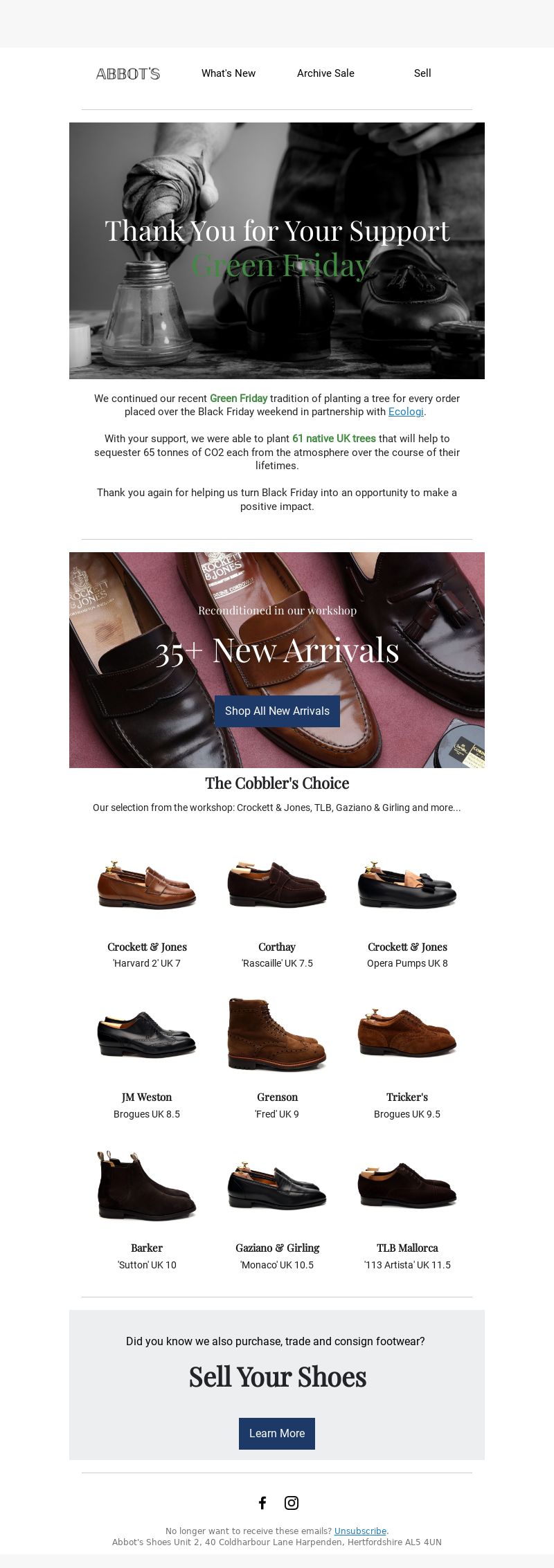Open the Grenson Fred boot image
This screenshot has height=1568, width=554.
click(x=277, y=1034)
